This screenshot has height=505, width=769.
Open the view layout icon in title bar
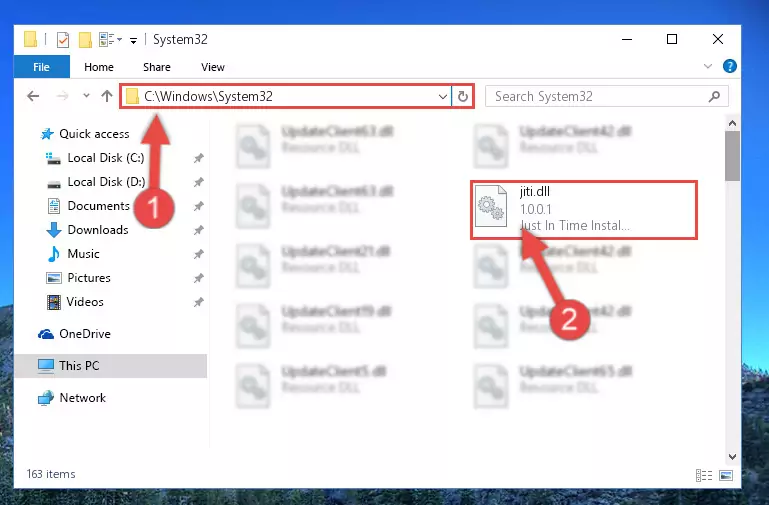[x=107, y=39]
